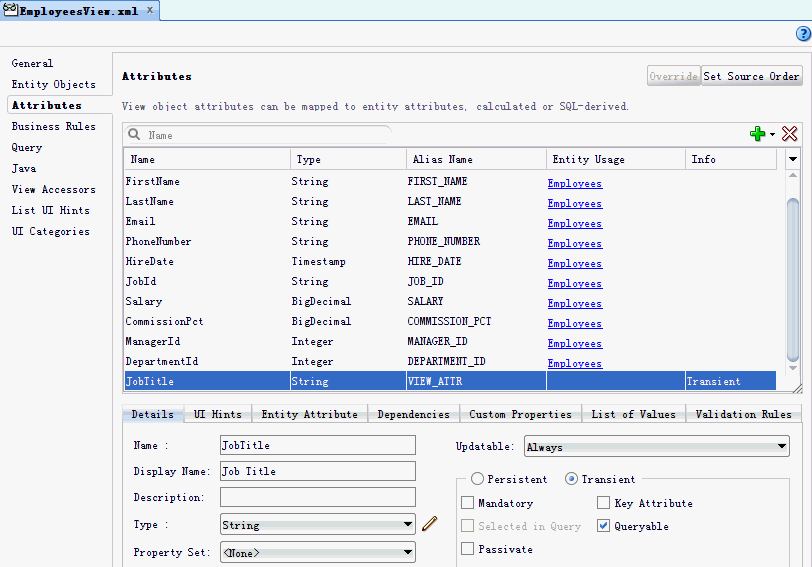Open the Java section
The image size is (812, 567).
[24, 168]
